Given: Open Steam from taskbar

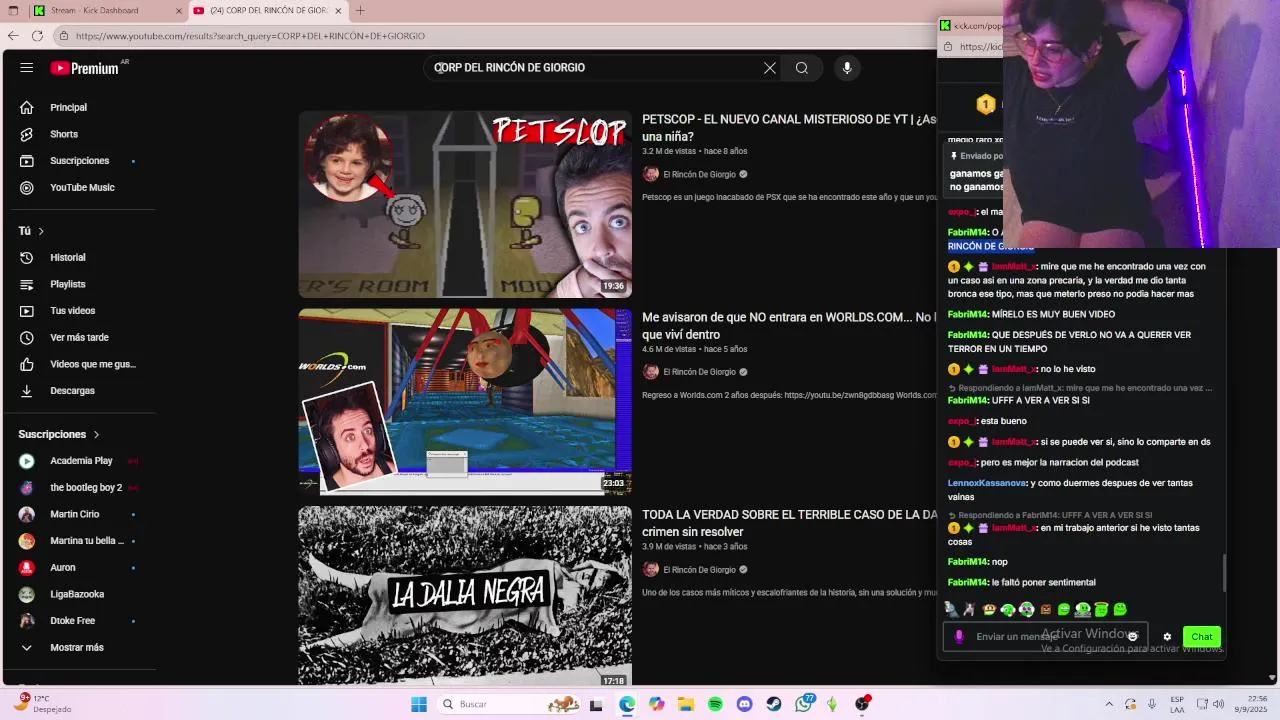Looking at the screenshot, I should pyautogui.click(x=774, y=704).
